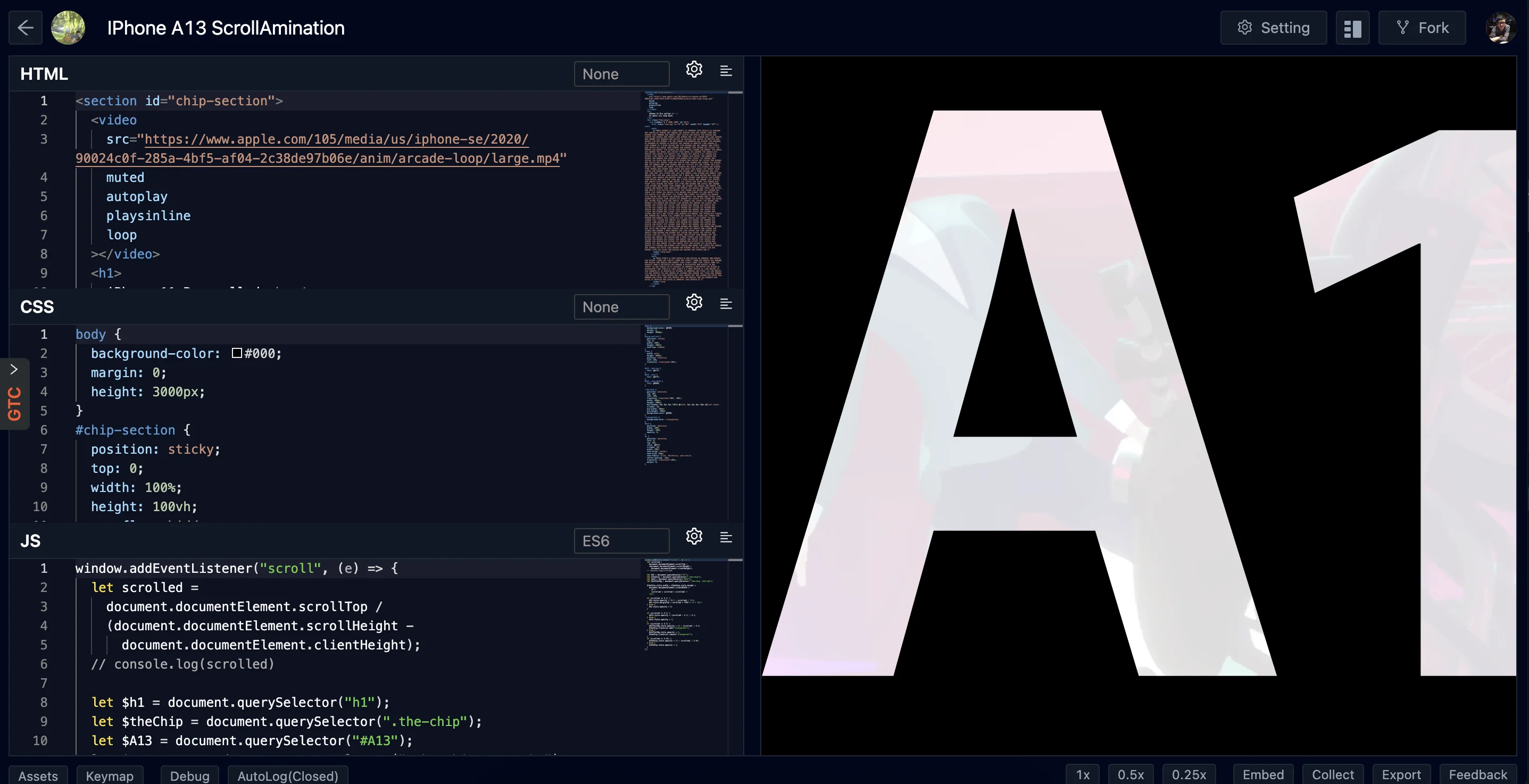Click project title IPhone A13 ScrollAmination
Image resolution: width=1529 pixels, height=784 pixels.
coord(226,27)
